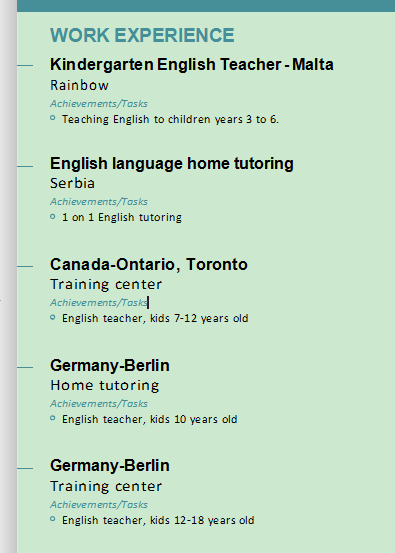
Task: Click the English teacher, kids 10 years old text
Action: pos(150,419)
